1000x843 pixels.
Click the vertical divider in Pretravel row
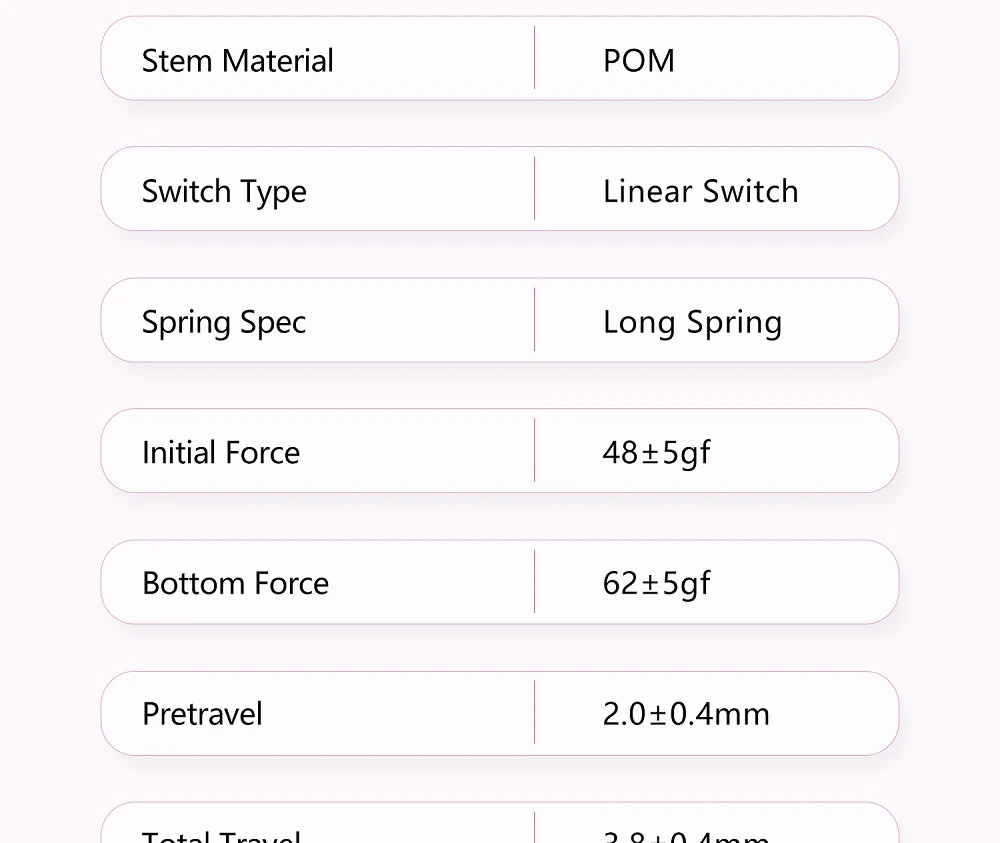(535, 712)
